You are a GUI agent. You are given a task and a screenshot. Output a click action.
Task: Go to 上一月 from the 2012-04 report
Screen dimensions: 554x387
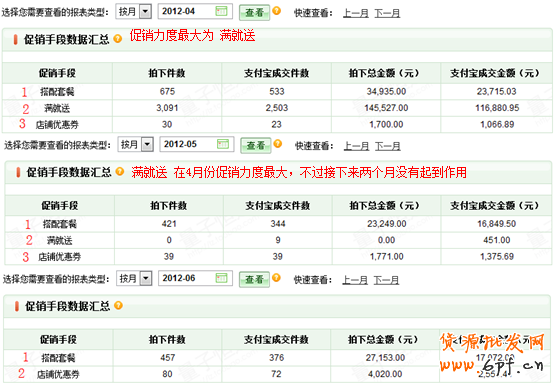[x=355, y=13]
